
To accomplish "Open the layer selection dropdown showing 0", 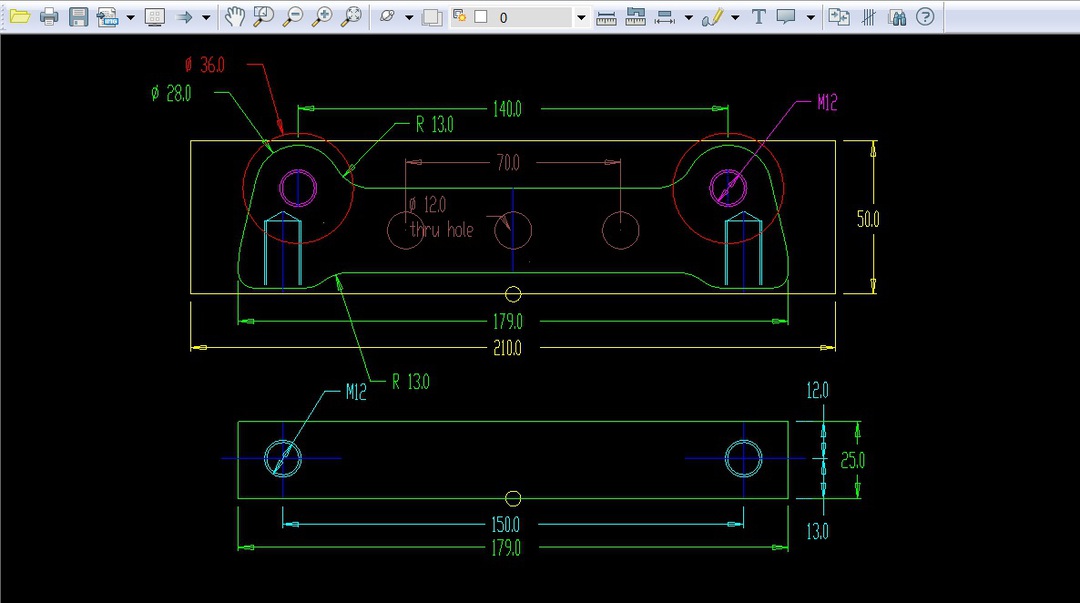I will pyautogui.click(x=578, y=17).
